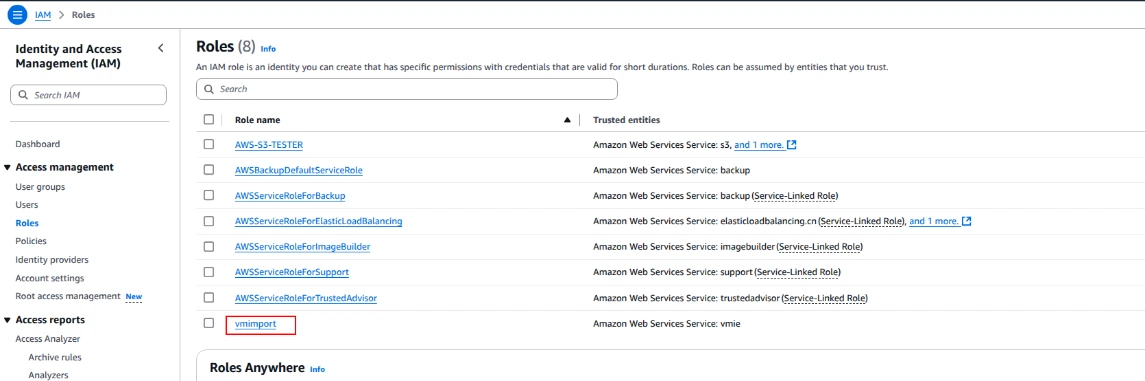The image size is (1145, 381).
Task: Focus the roles Search input field
Action: (x=407, y=89)
